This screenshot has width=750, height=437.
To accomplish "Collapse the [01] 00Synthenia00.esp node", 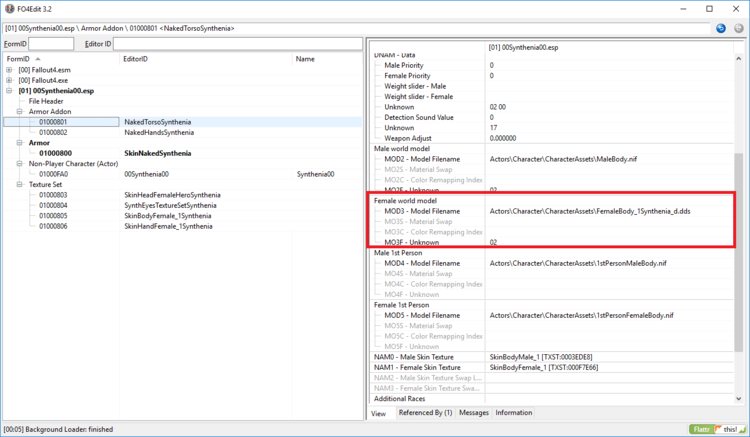I will (x=9, y=91).
